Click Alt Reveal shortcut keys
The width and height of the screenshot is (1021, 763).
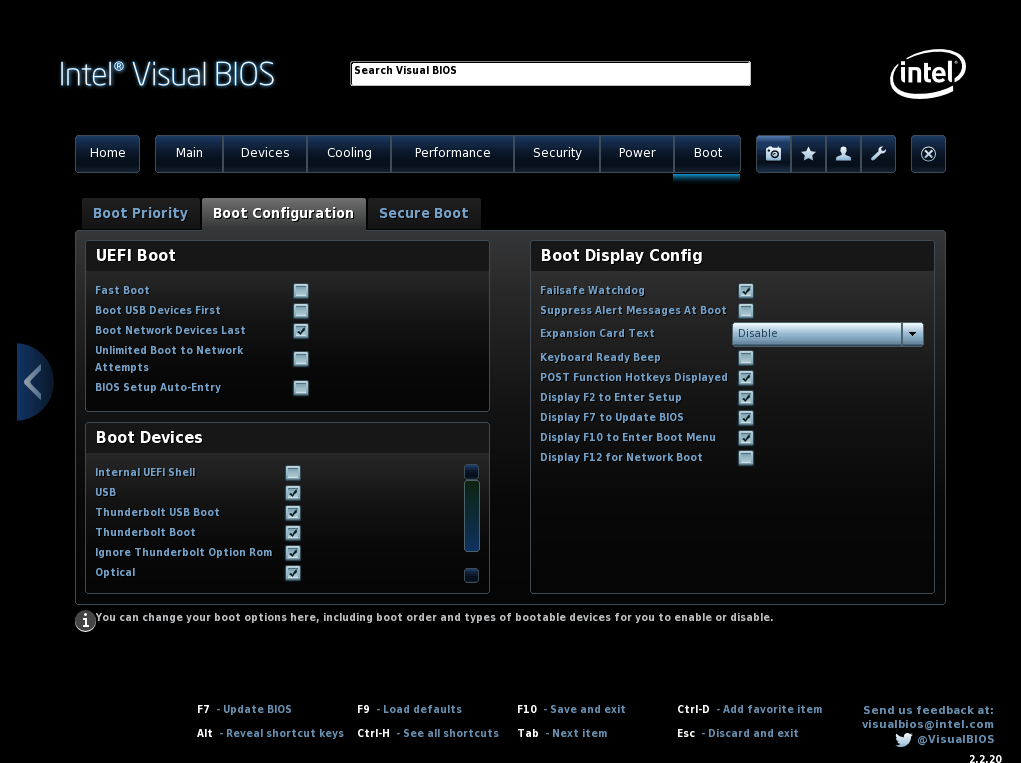[270, 734]
